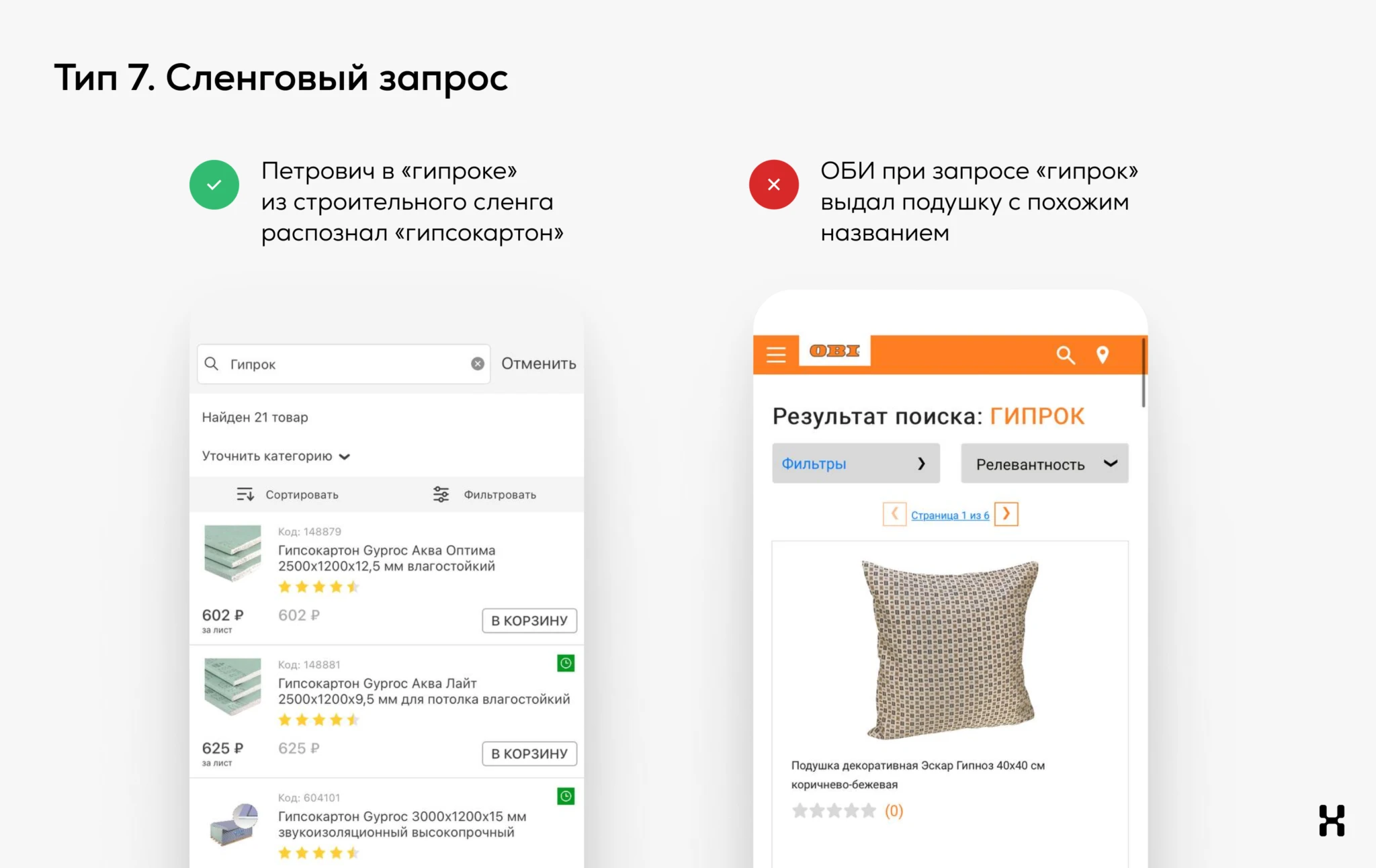Add Gyproc Аква Оптима to cart
The width and height of the screenshot is (1376, 868).
(529, 621)
